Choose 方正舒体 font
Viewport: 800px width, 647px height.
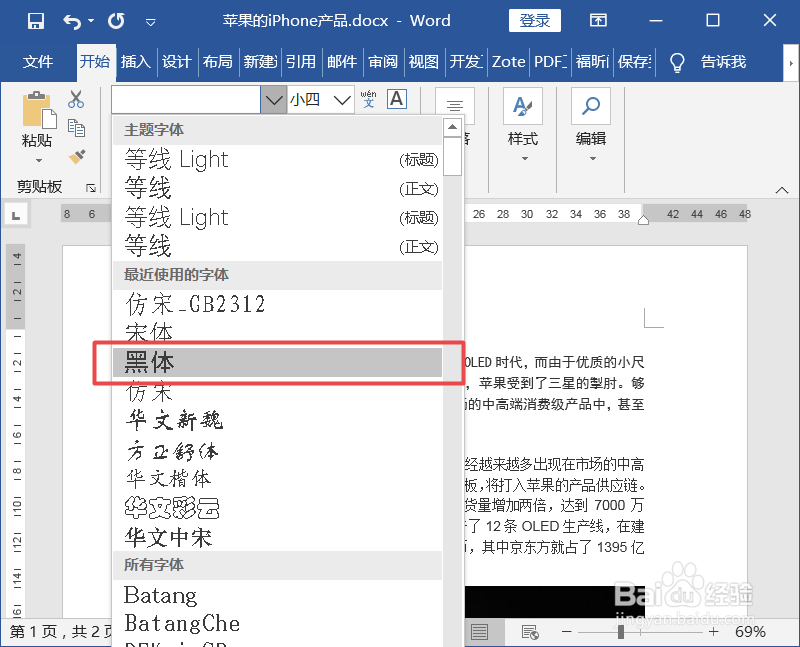coord(278,450)
